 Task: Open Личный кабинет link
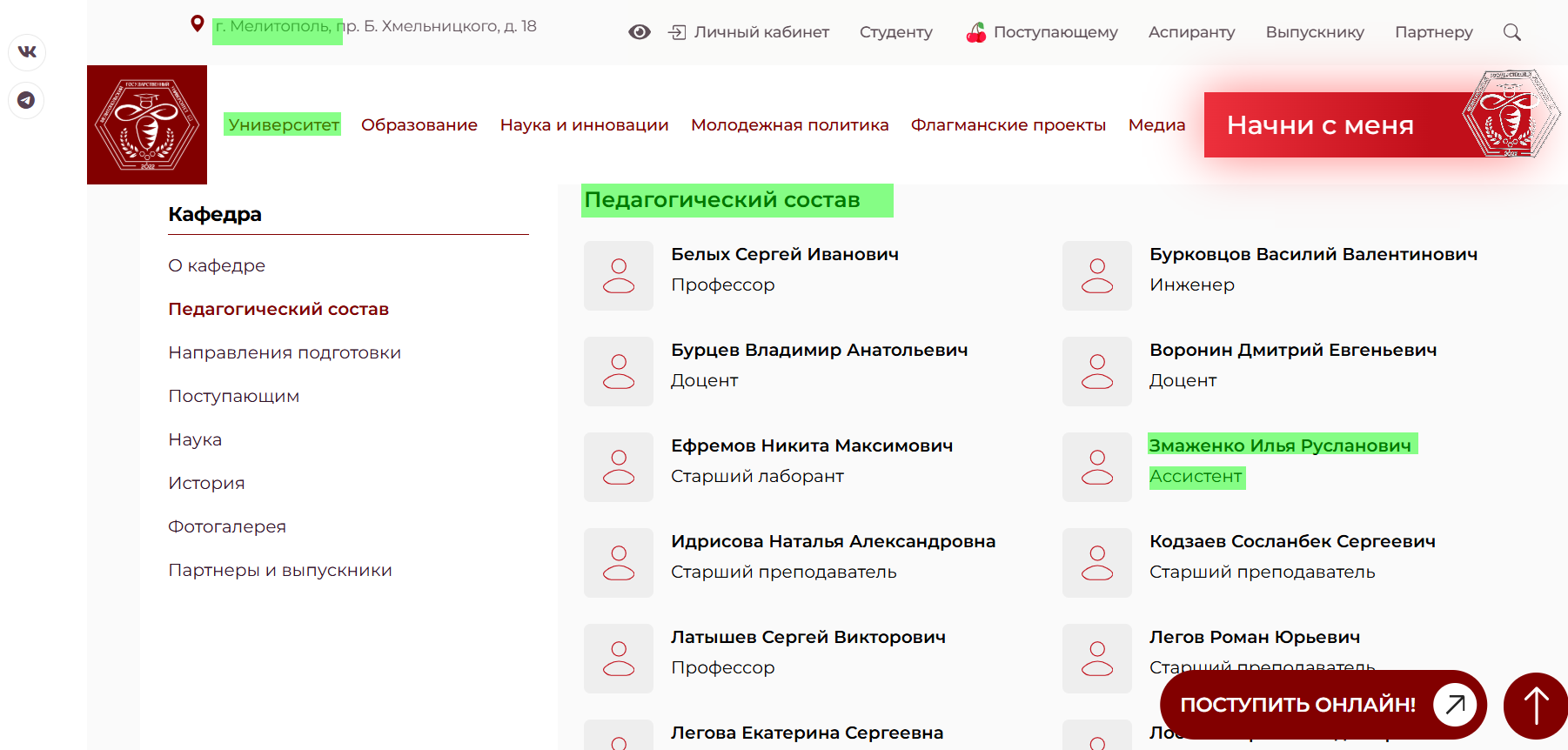click(761, 32)
